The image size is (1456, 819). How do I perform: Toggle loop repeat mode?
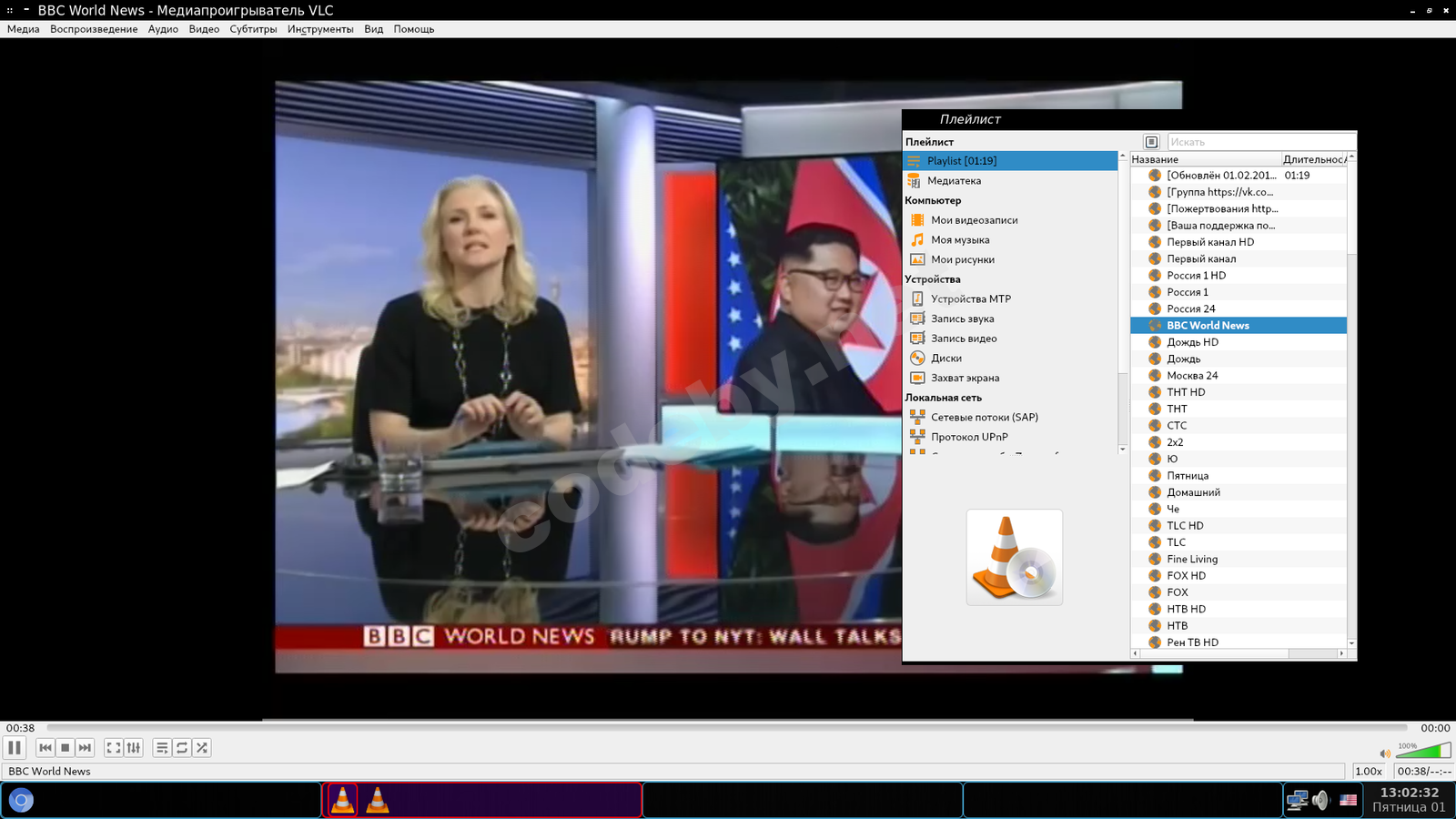point(182,748)
